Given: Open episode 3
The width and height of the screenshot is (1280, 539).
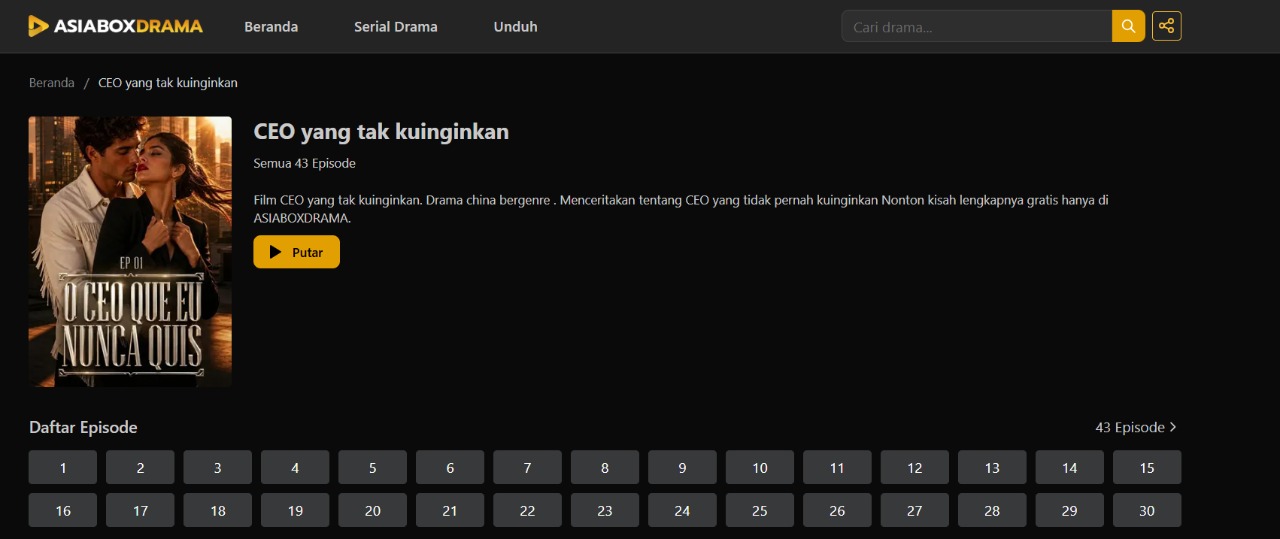Looking at the screenshot, I should click(218, 467).
